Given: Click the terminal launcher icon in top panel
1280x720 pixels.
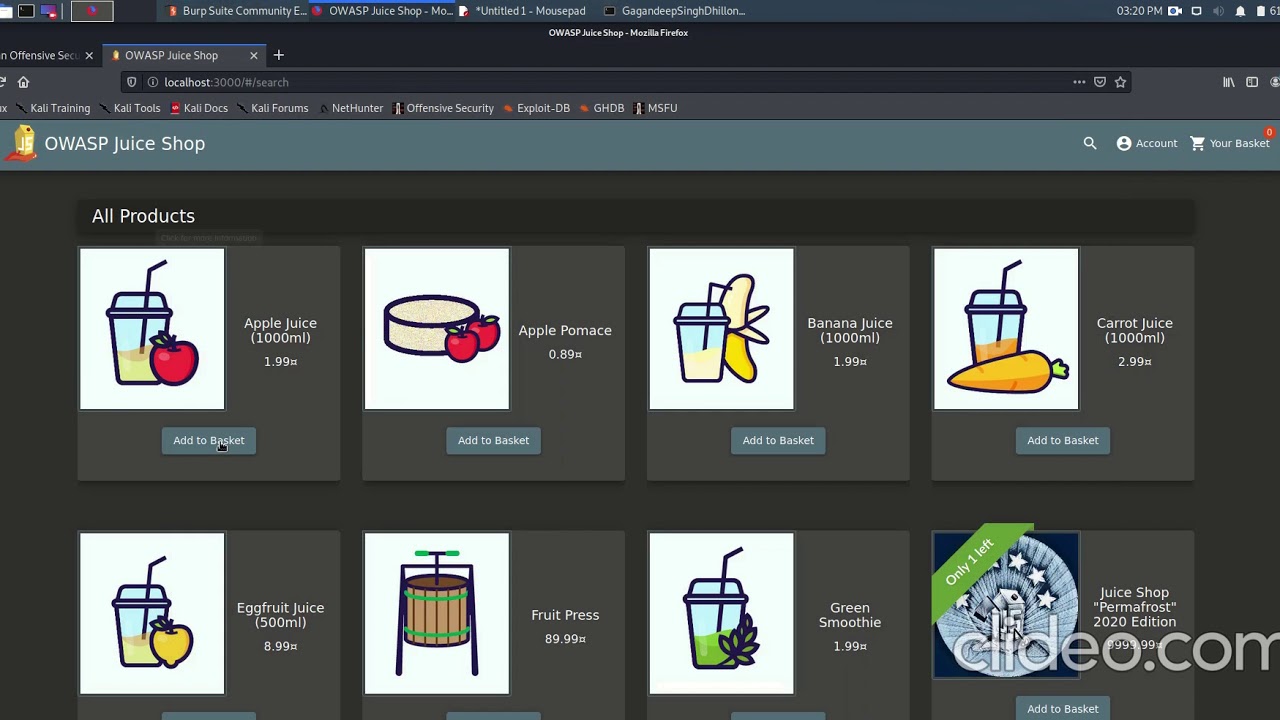Looking at the screenshot, I should [27, 11].
